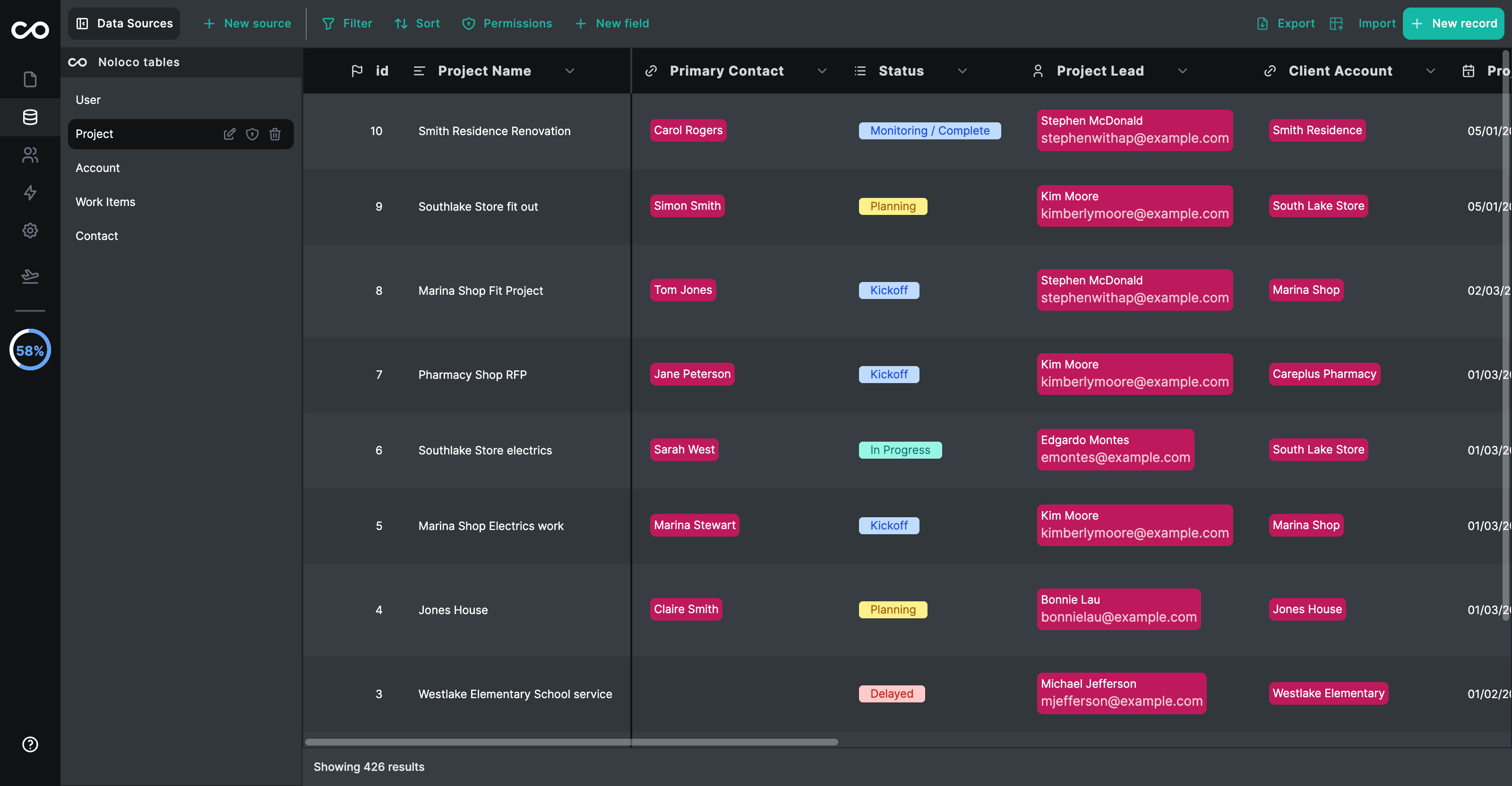The width and height of the screenshot is (1512, 786).
Task: Click the trash delete icon on Project table
Action: tap(275, 134)
